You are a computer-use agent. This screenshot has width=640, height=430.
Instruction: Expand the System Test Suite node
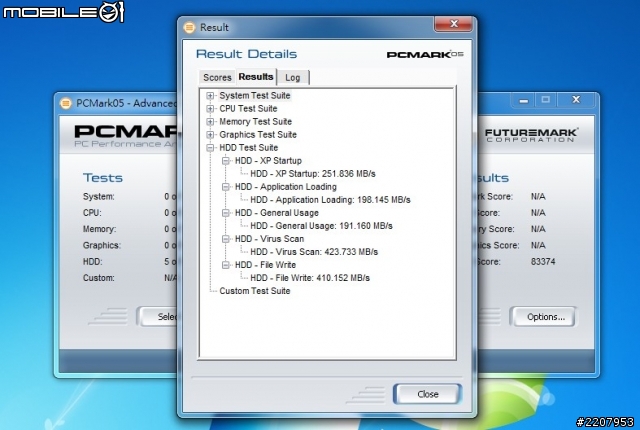[210, 96]
